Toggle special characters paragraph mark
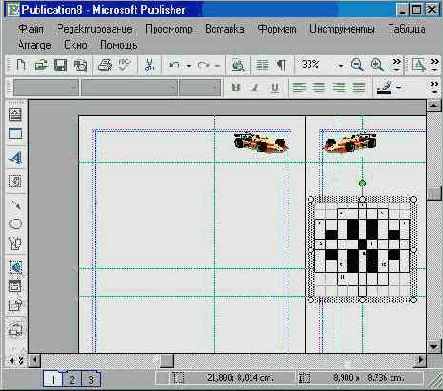This screenshot has width=443, height=391. point(282,65)
